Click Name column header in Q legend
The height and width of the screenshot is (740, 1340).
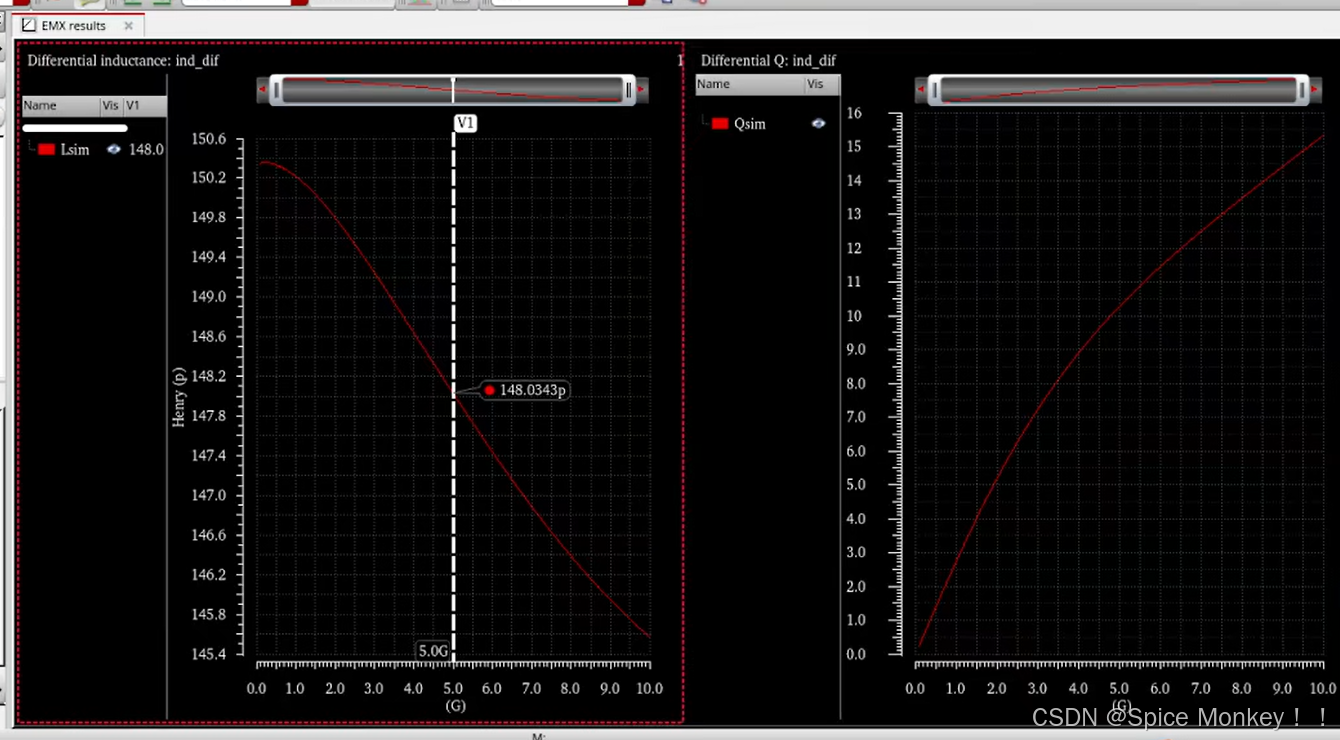point(750,84)
